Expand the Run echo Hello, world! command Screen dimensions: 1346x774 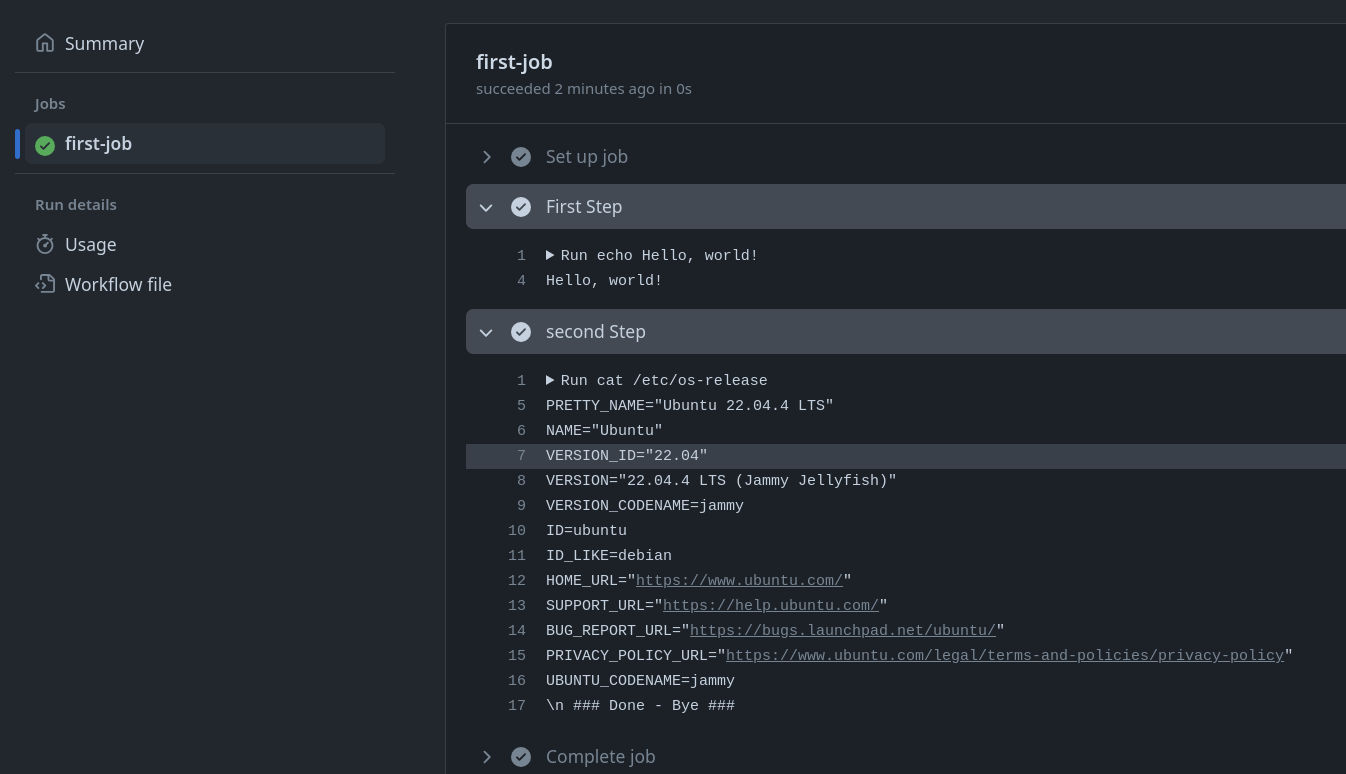[x=550, y=256]
